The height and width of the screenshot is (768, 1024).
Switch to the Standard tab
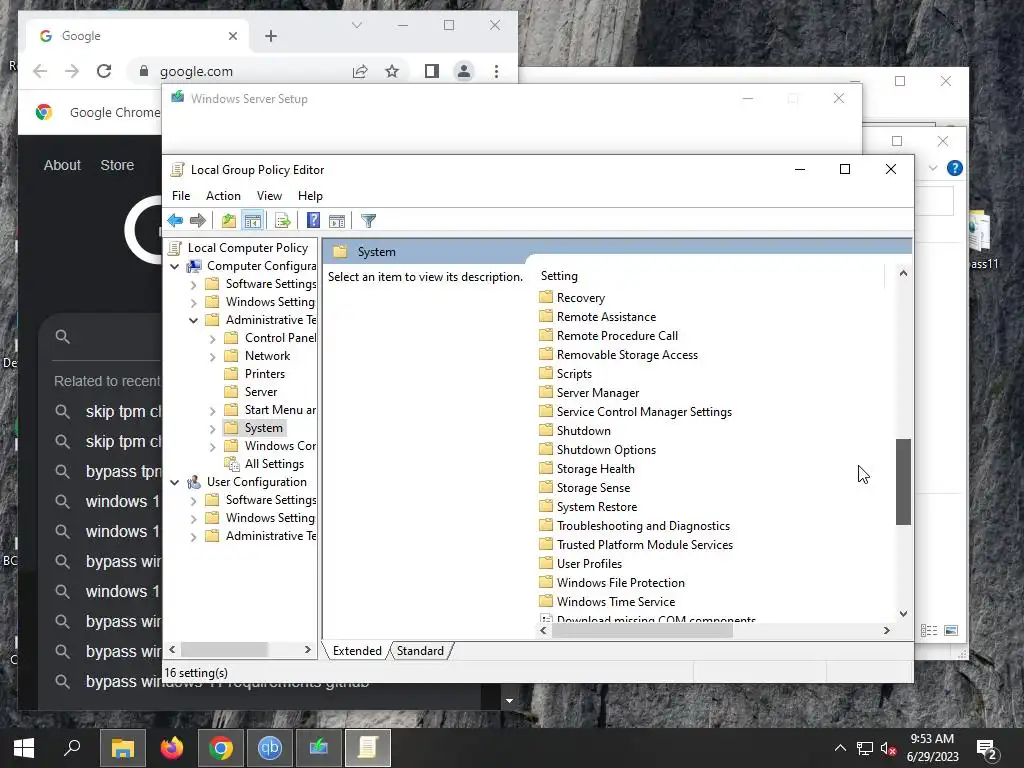420,650
